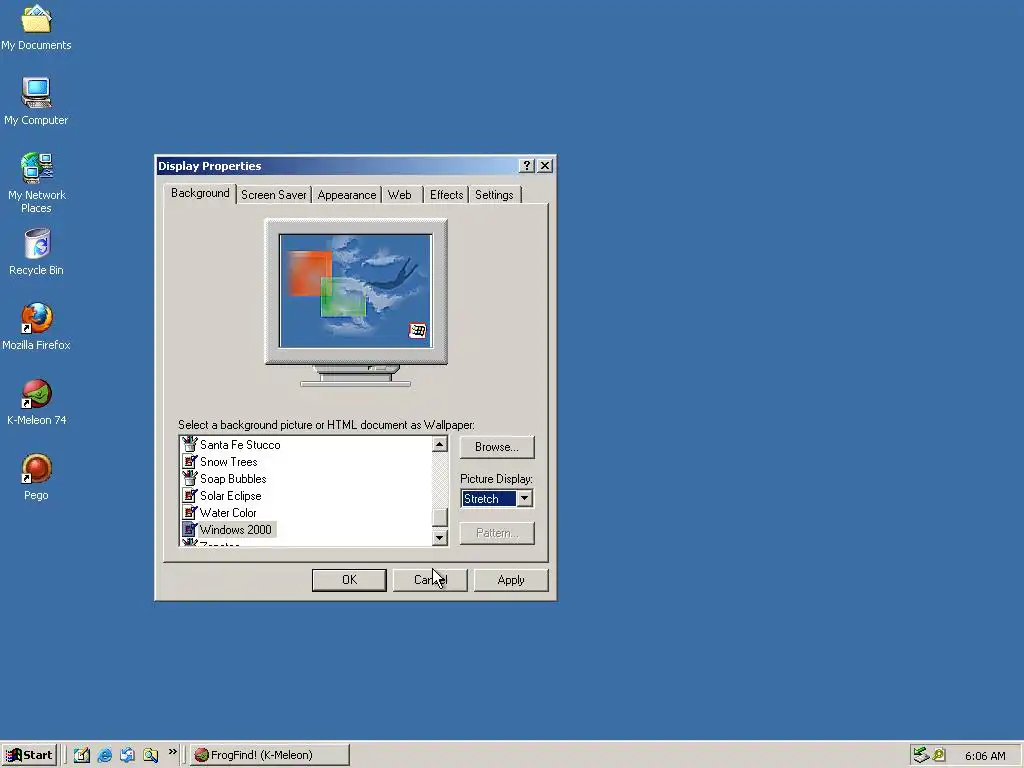
Task: Click wallpaper list scroll down arrow
Action: 440,538
